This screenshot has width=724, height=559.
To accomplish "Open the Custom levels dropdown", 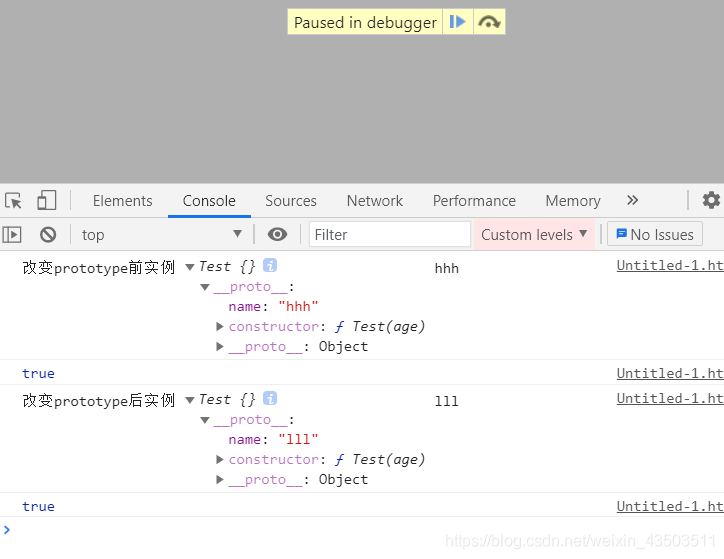I will click(534, 234).
